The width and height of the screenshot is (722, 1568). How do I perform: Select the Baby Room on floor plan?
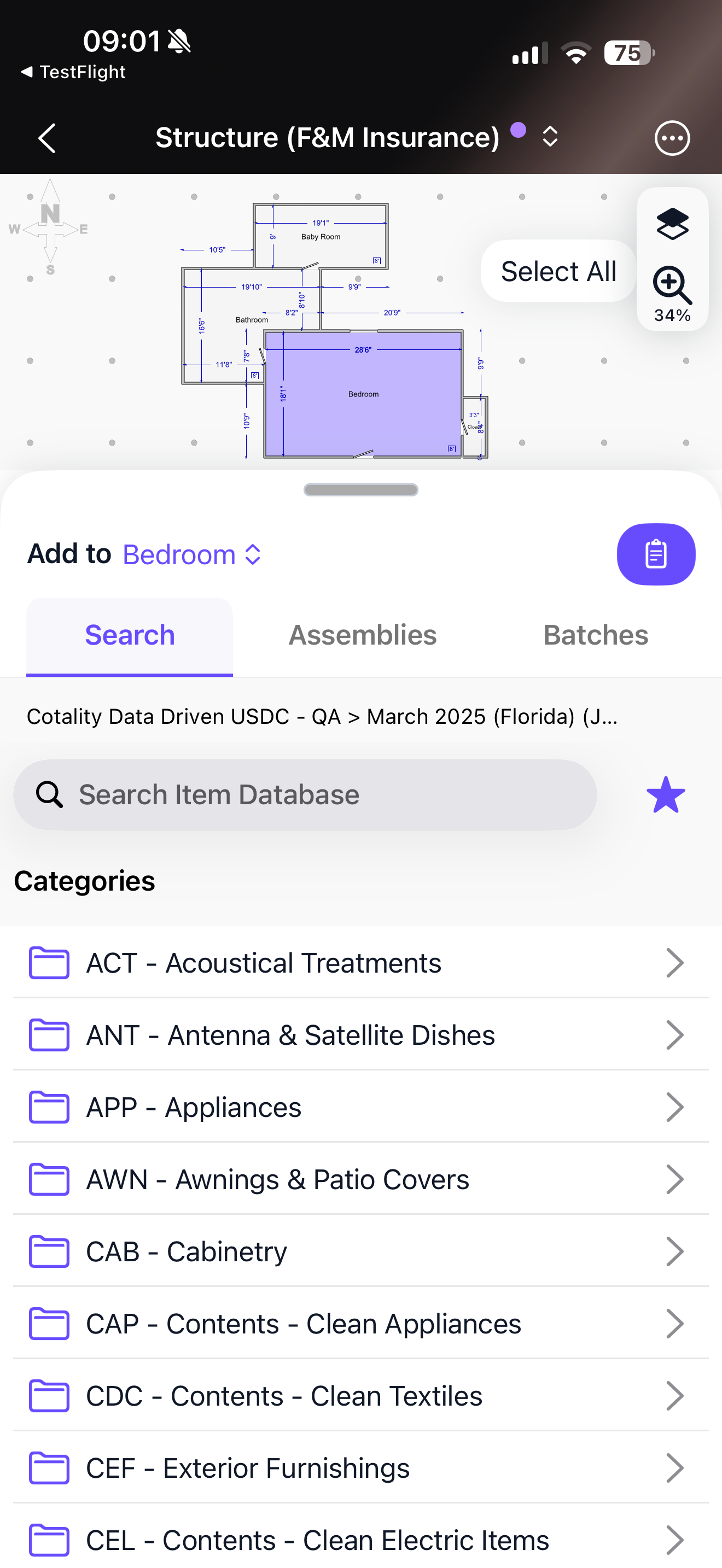click(321, 236)
